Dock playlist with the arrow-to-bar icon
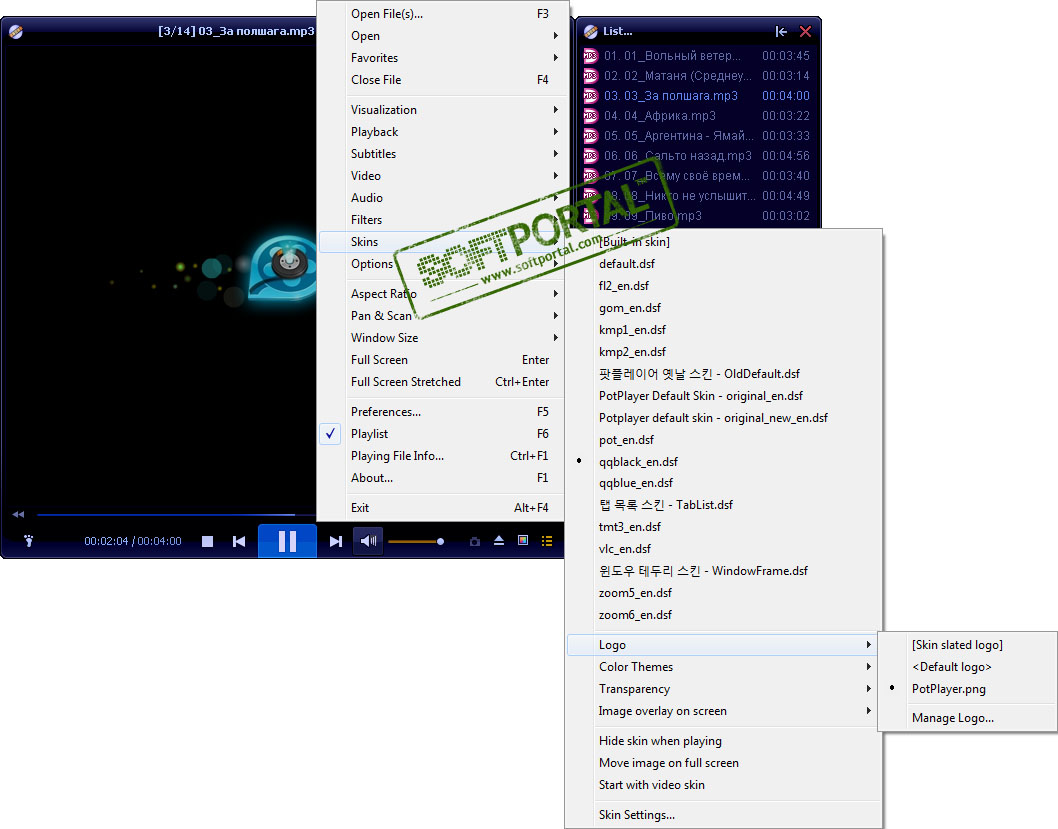Viewport: 1058px width, 829px height. click(x=781, y=32)
